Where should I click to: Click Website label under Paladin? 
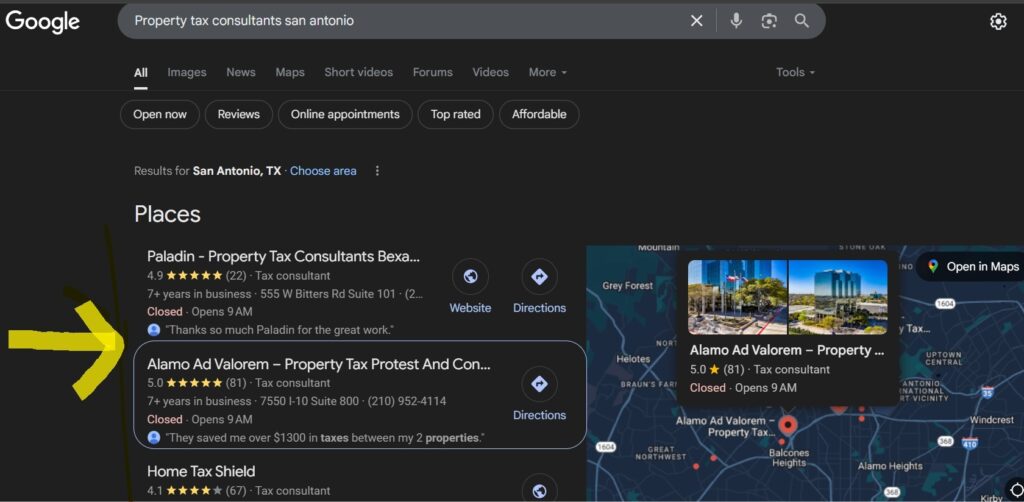pyautogui.click(x=470, y=308)
